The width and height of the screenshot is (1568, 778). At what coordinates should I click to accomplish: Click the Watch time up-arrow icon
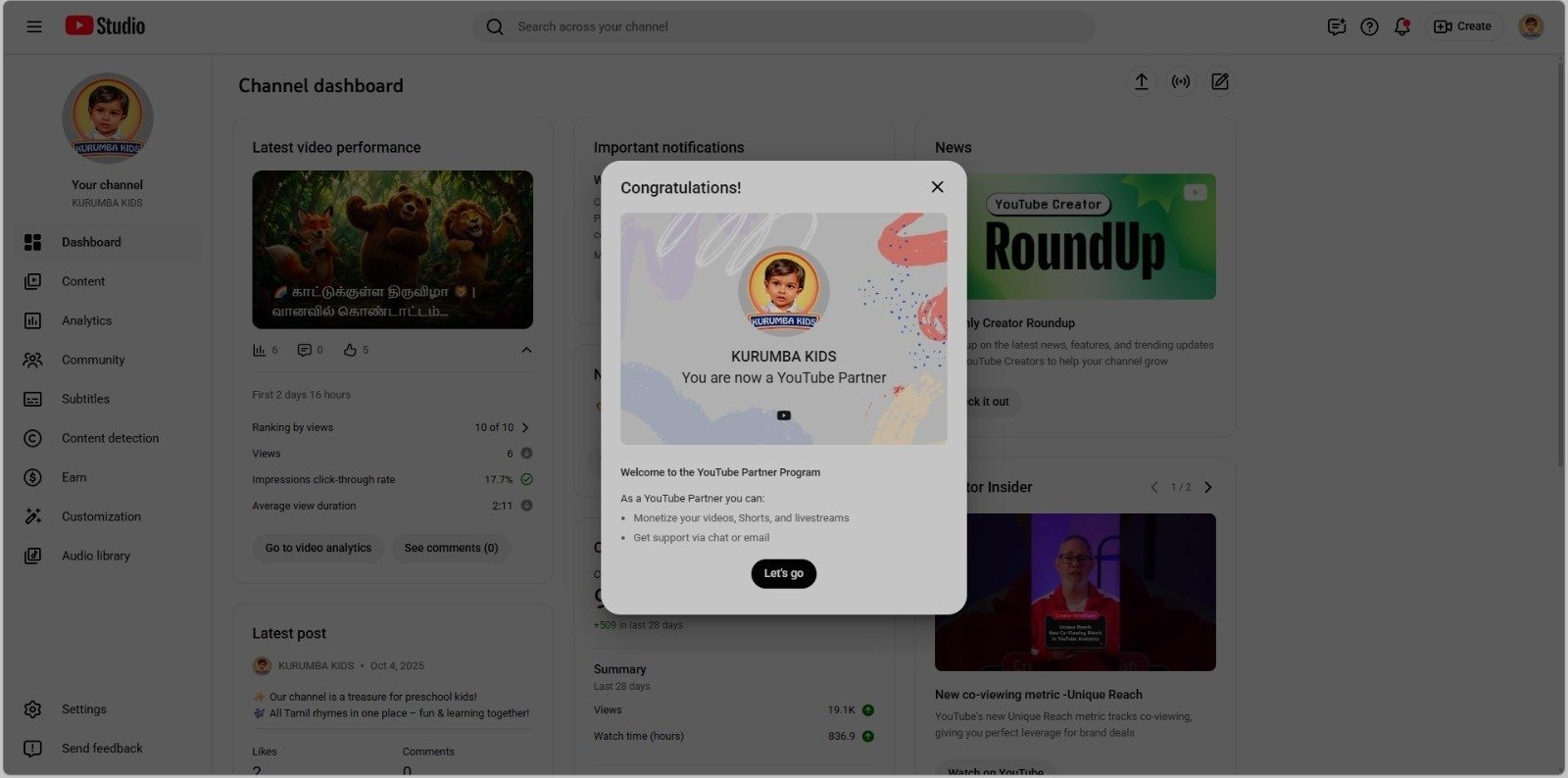(x=868, y=736)
